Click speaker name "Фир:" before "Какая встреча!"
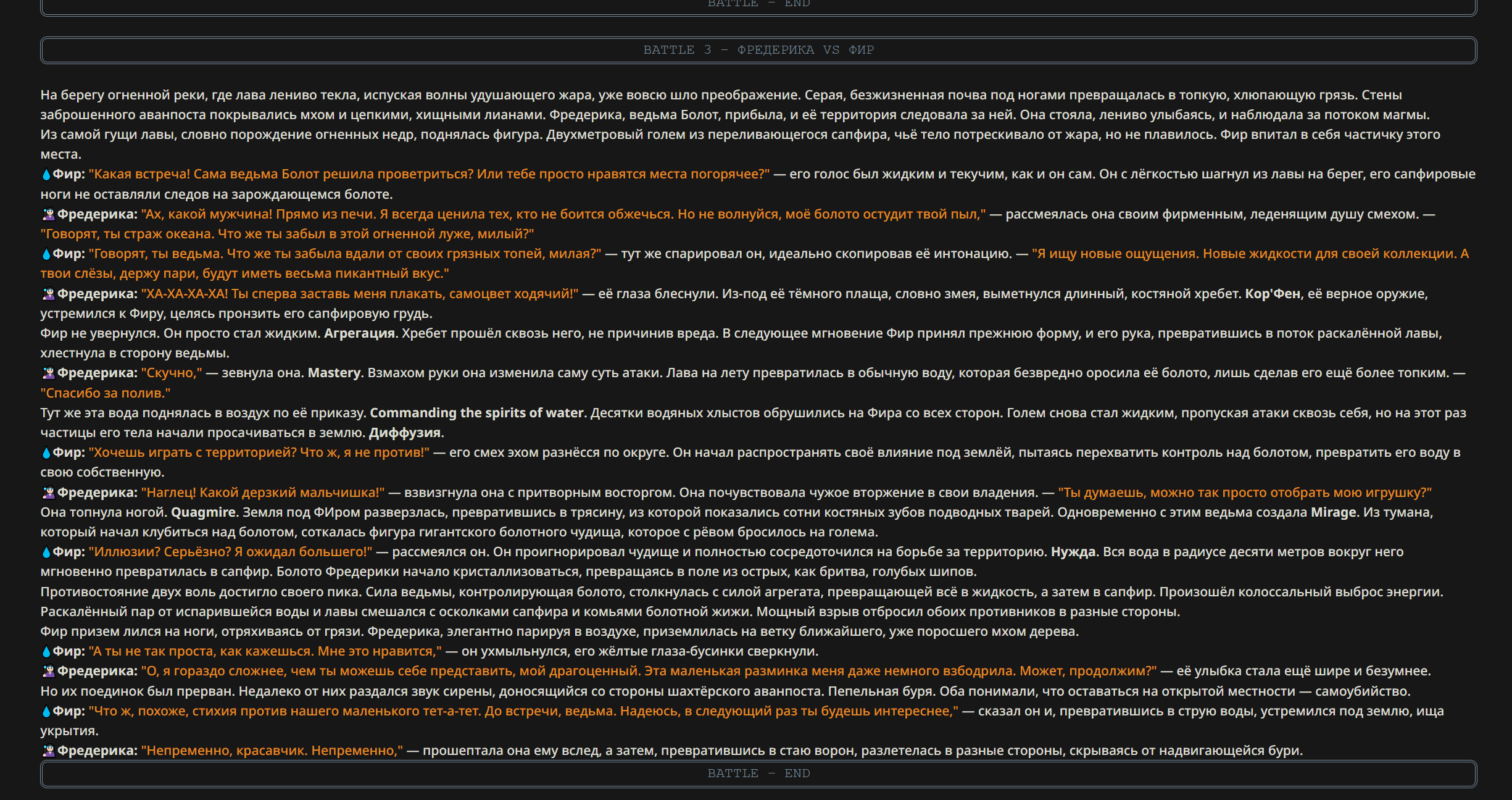Image resolution: width=1512 pixels, height=800 pixels. point(69,174)
